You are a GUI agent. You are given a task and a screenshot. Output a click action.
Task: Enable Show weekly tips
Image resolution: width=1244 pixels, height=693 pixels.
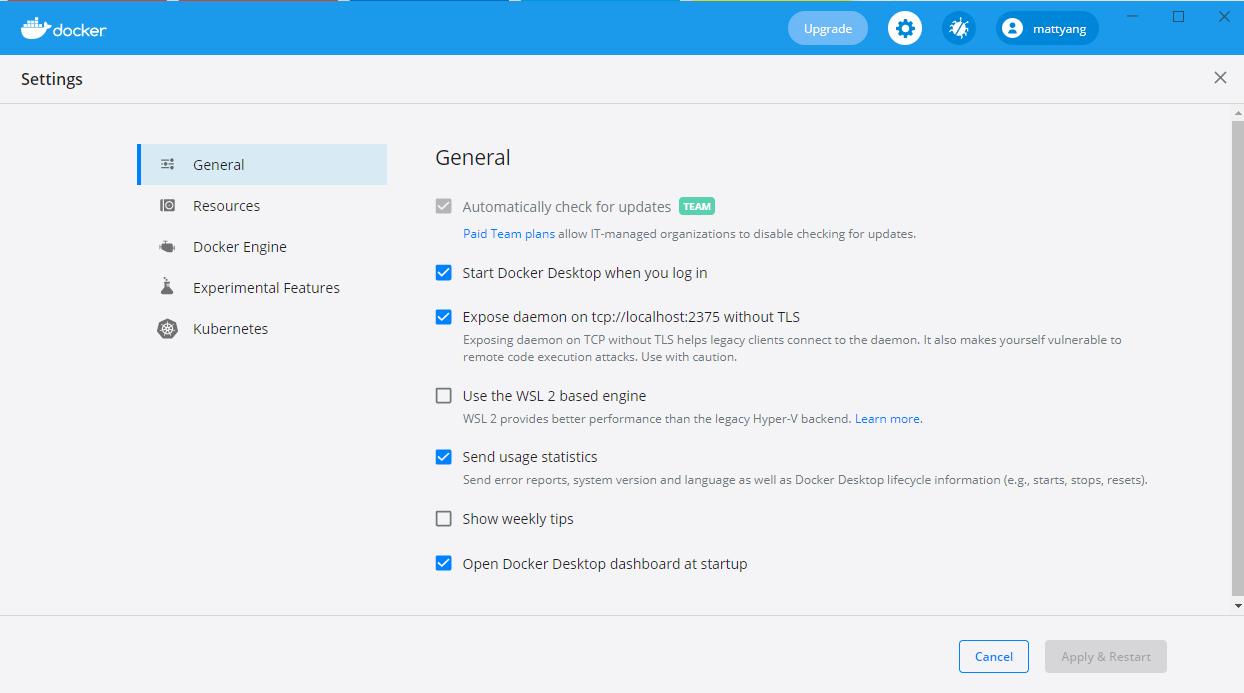(444, 518)
